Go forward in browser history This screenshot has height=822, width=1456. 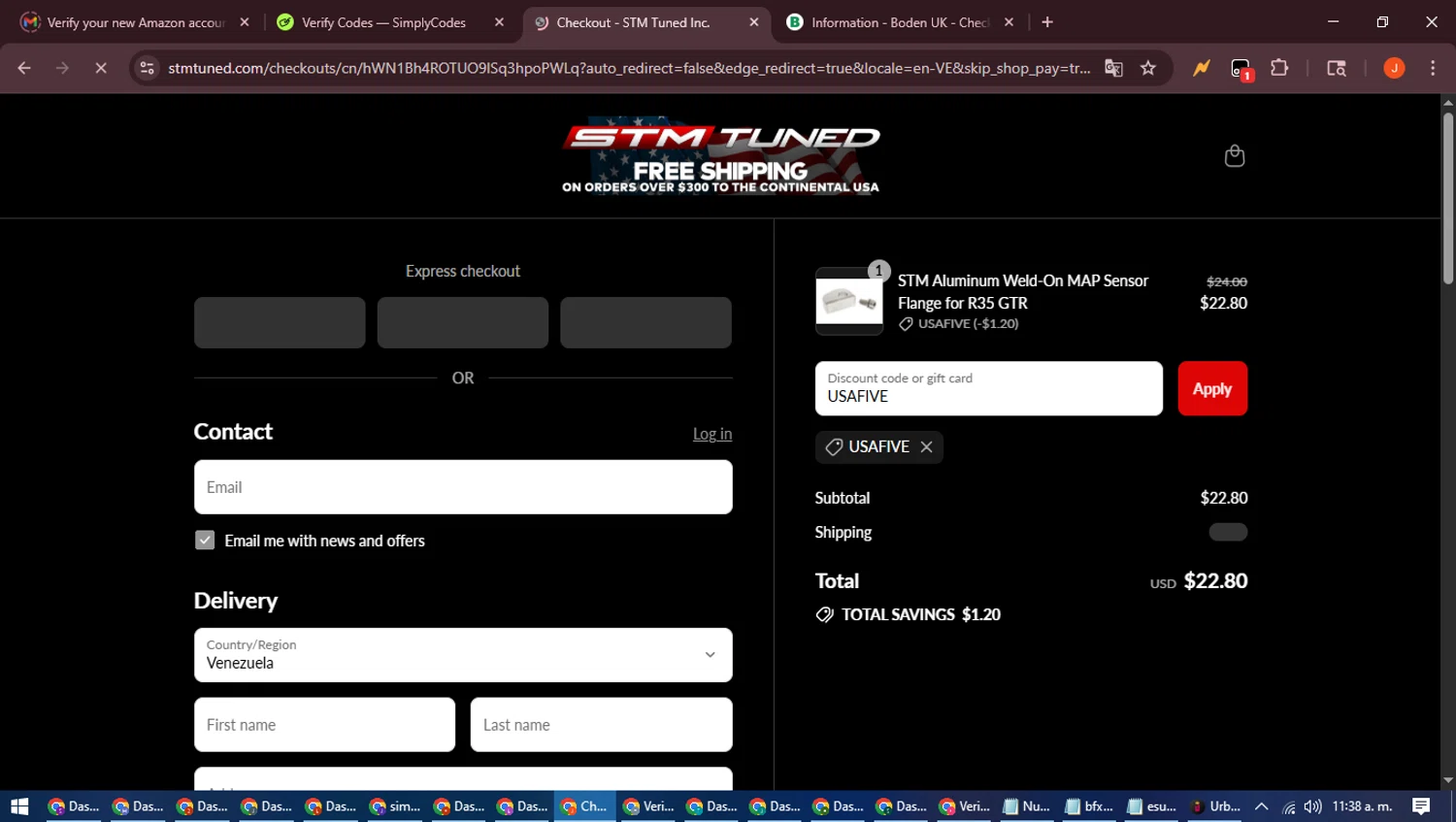[x=62, y=68]
